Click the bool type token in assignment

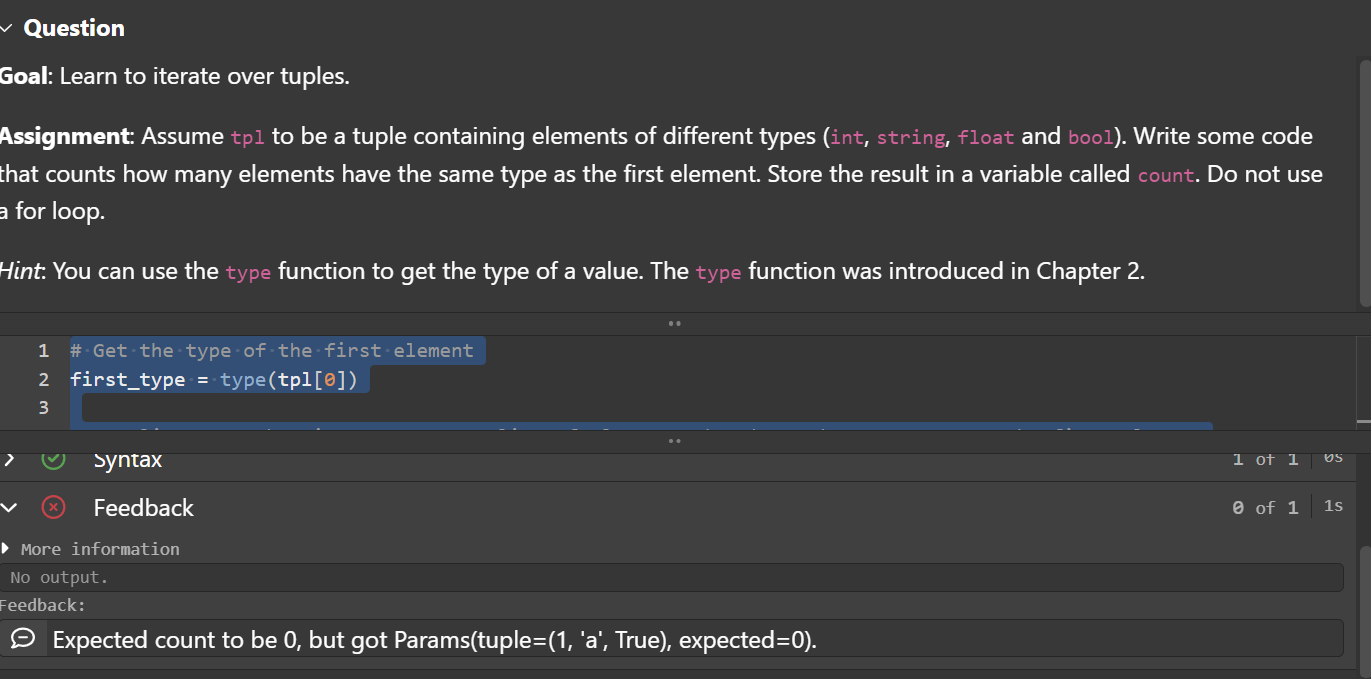pos(1089,137)
